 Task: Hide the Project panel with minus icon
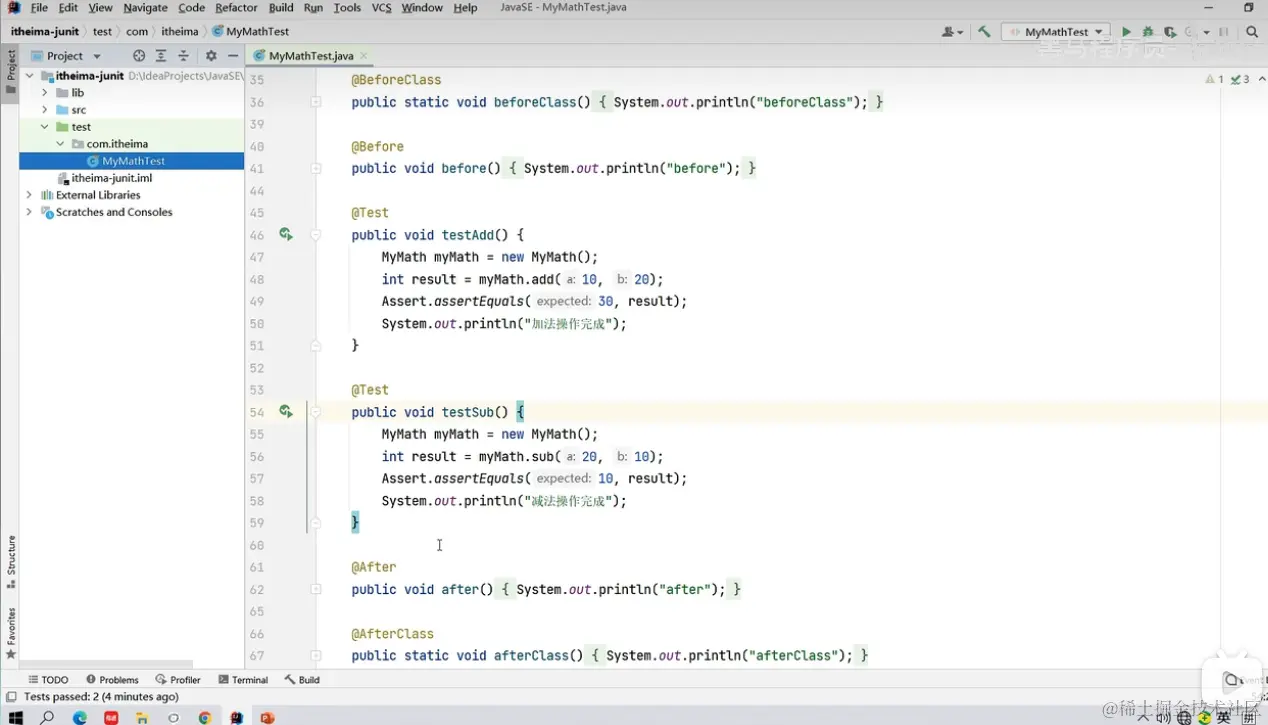tap(233, 56)
